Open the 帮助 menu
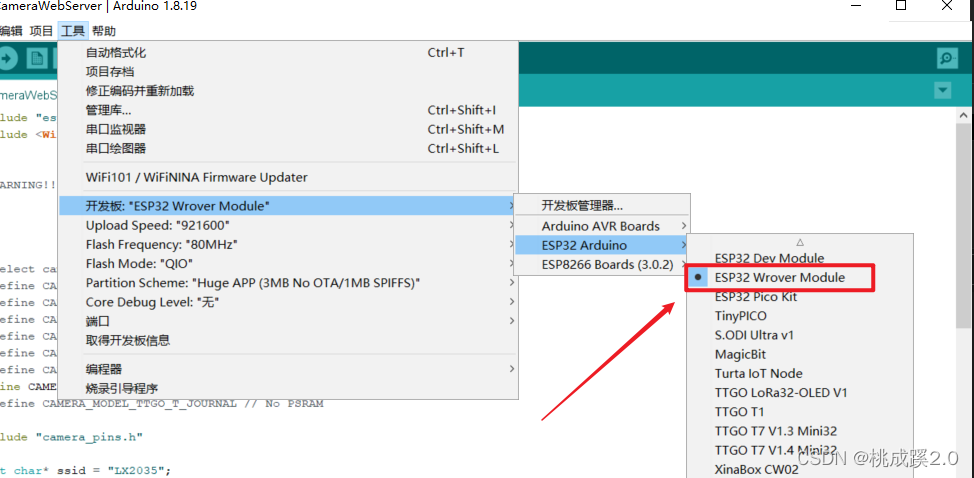974x478 pixels. (104, 31)
